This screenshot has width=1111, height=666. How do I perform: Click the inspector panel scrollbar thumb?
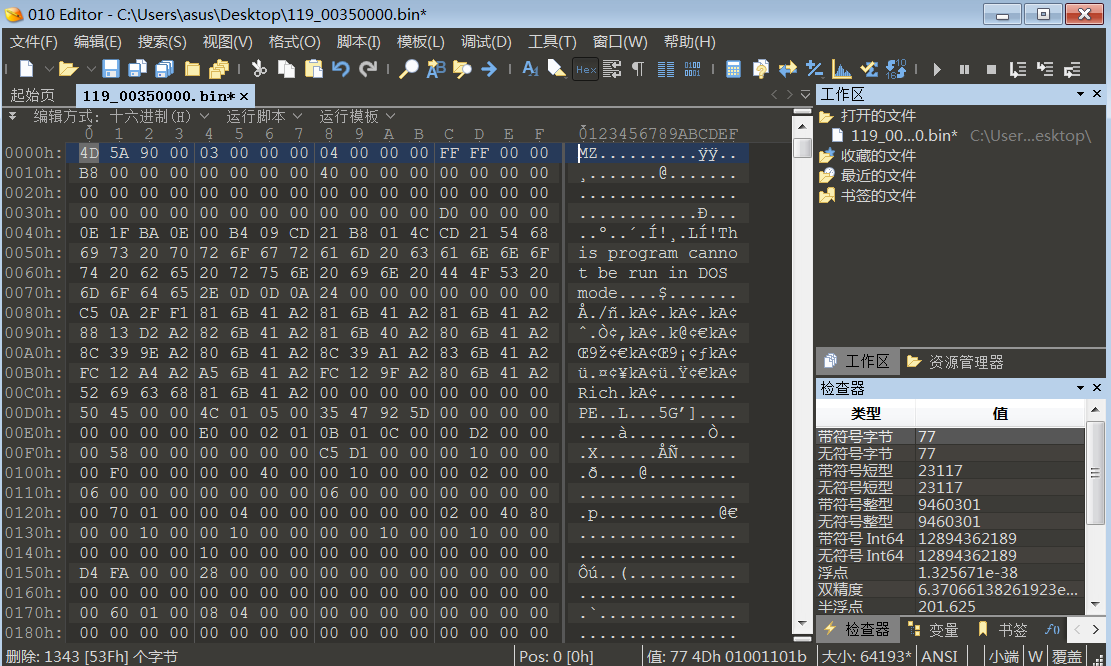(1095, 474)
